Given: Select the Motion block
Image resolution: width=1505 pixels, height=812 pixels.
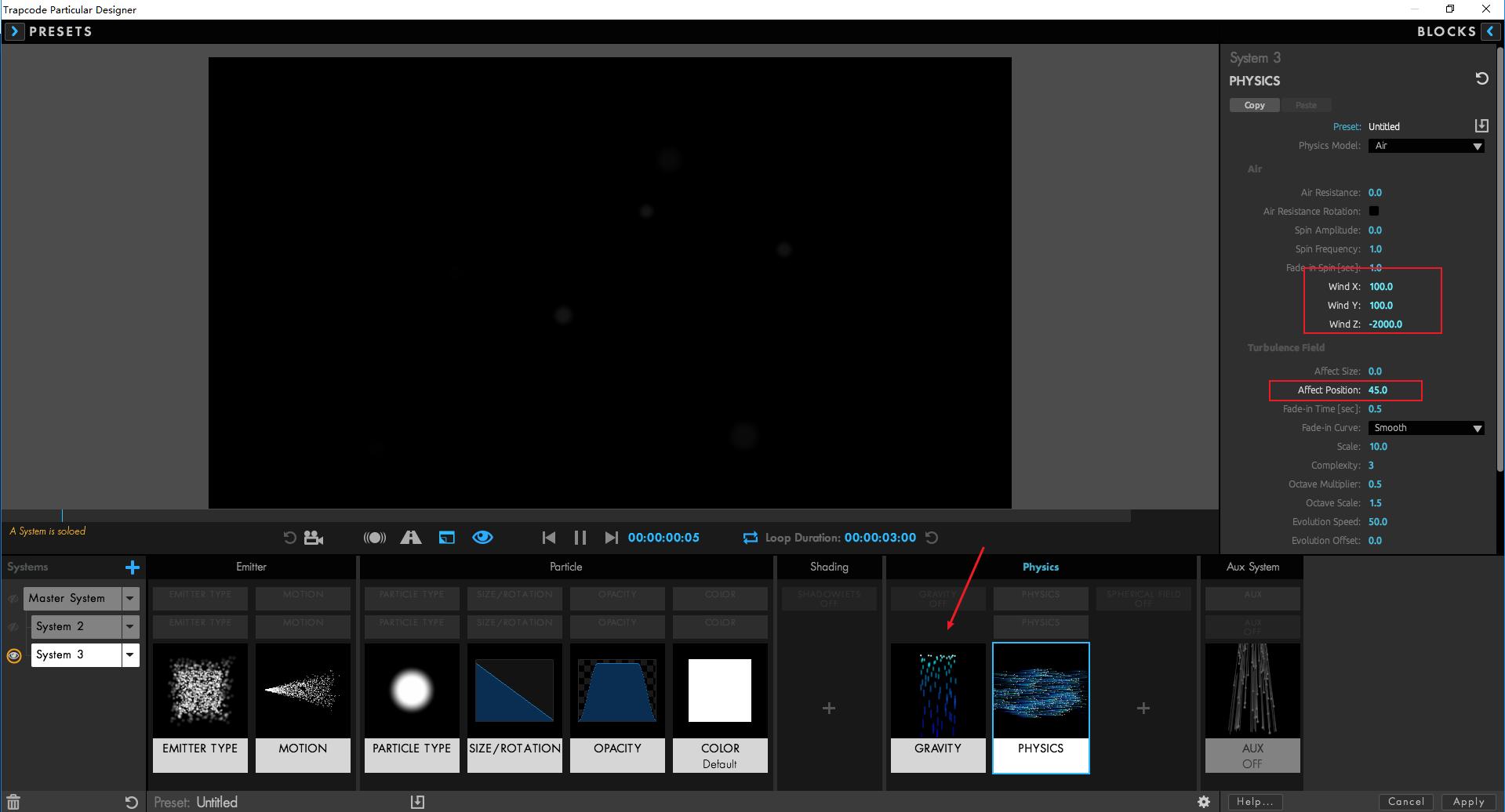Looking at the screenshot, I should (303, 709).
